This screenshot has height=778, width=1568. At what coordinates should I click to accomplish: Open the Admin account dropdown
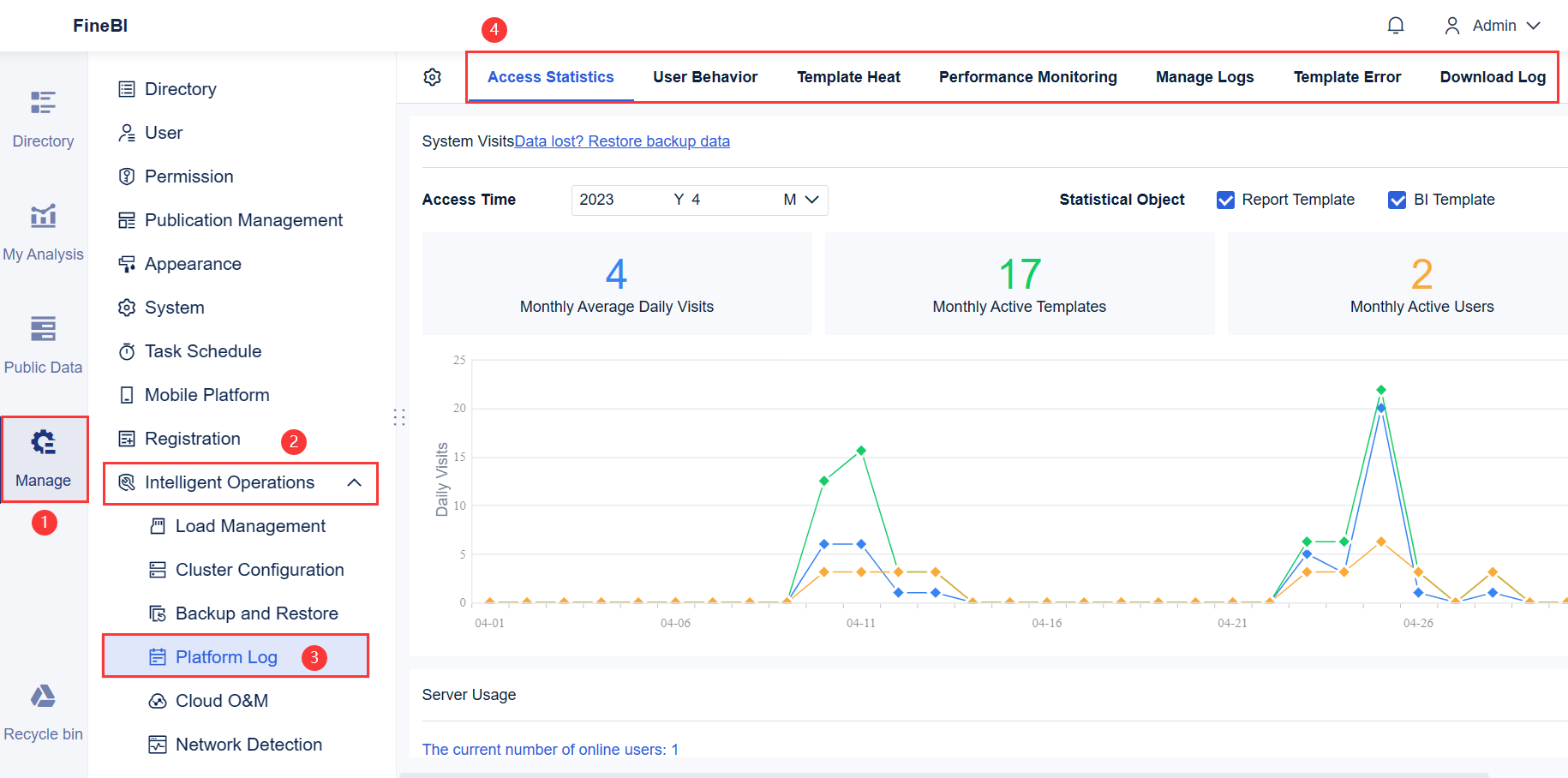point(1493,26)
